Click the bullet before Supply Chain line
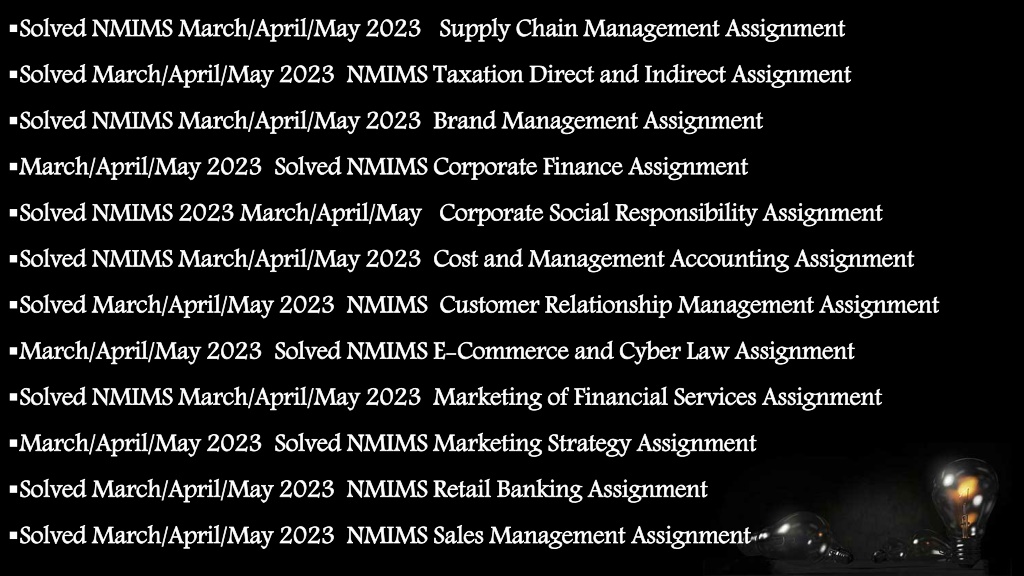 pyautogui.click(x=13, y=29)
